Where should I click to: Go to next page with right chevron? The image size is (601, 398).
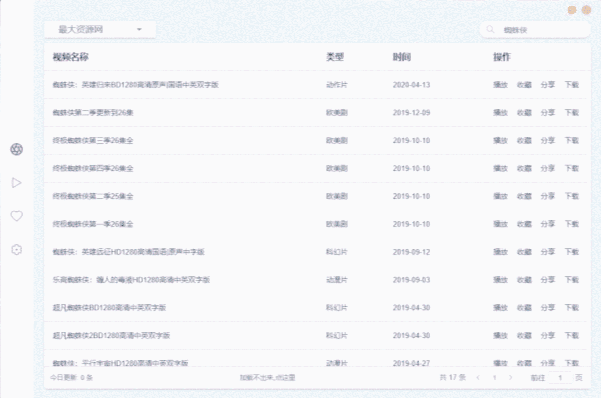[x=511, y=378]
